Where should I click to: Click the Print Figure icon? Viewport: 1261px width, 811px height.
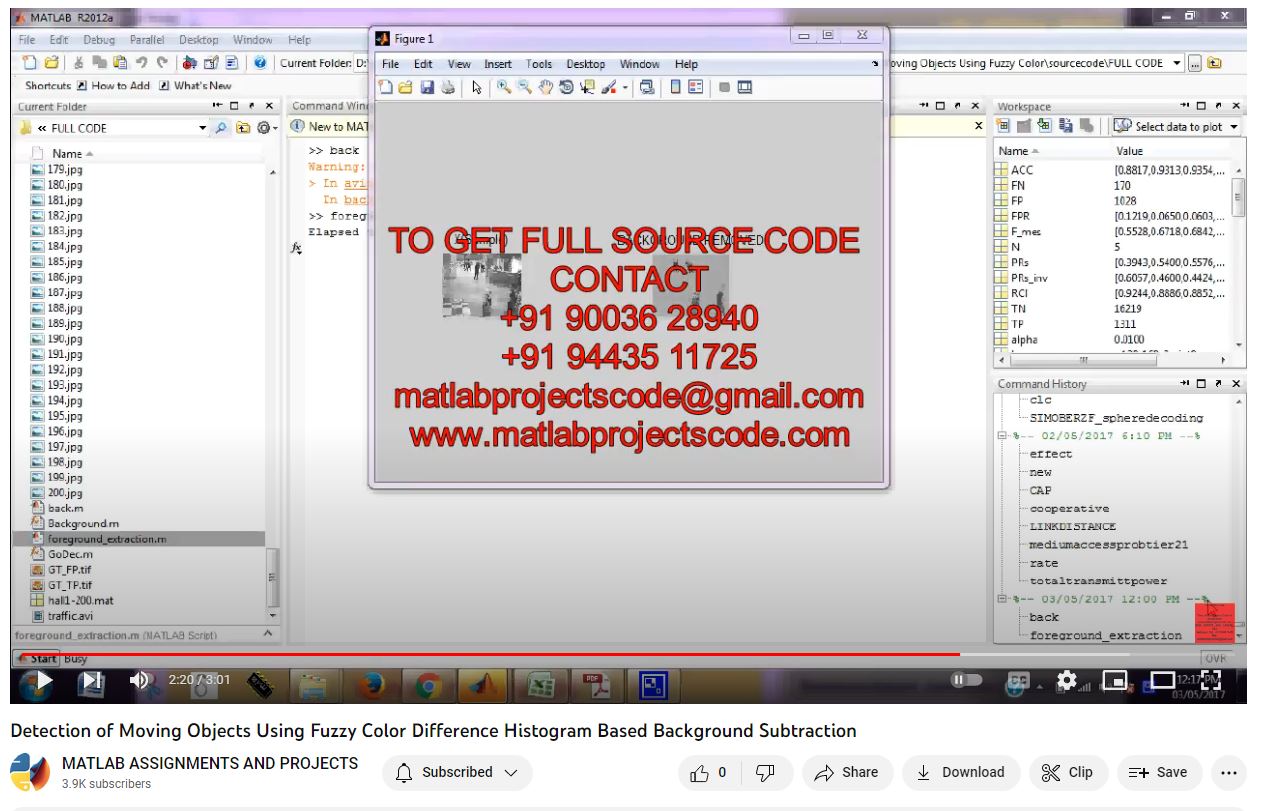(x=448, y=88)
